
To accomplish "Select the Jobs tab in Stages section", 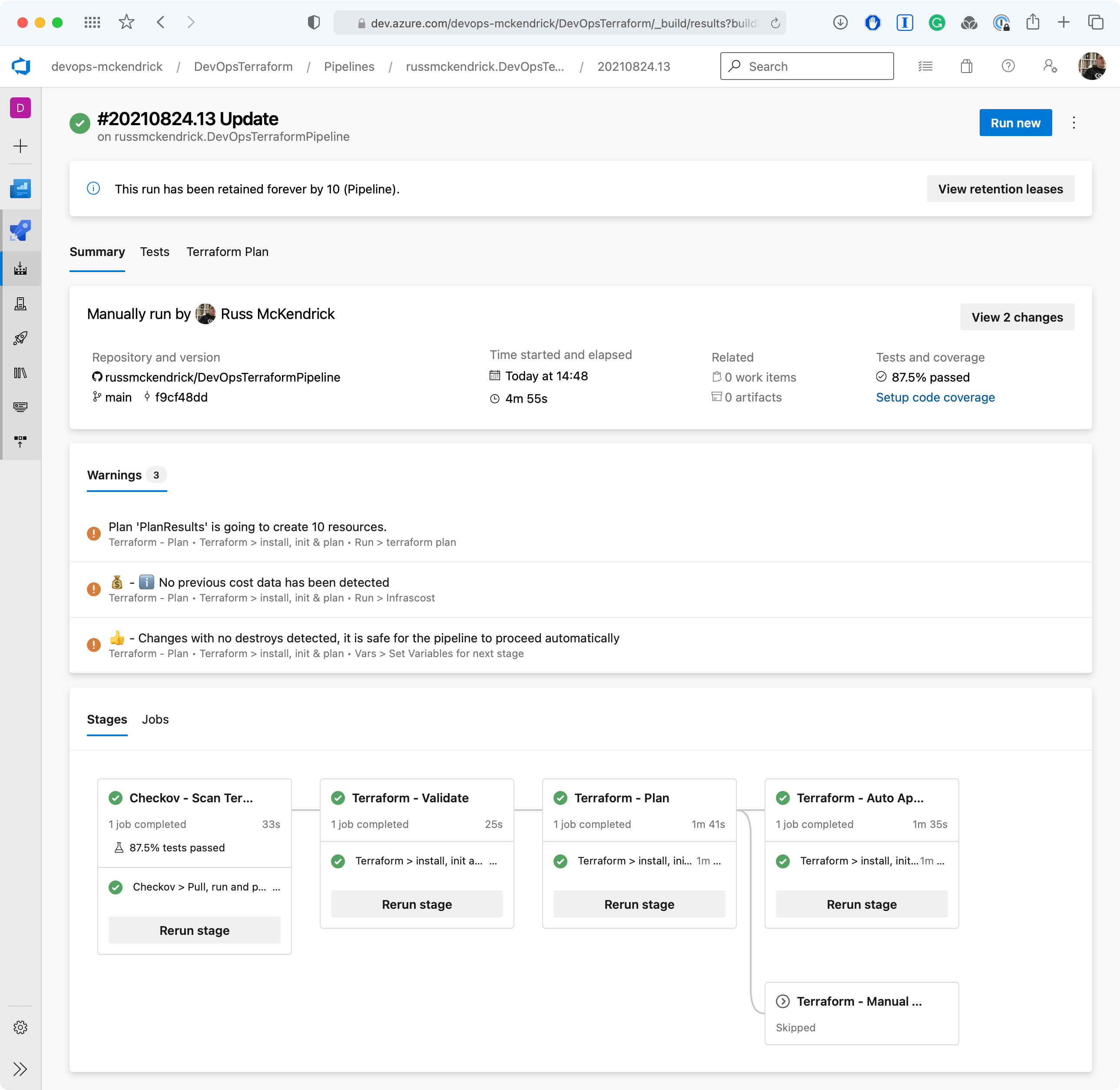I will (x=156, y=719).
